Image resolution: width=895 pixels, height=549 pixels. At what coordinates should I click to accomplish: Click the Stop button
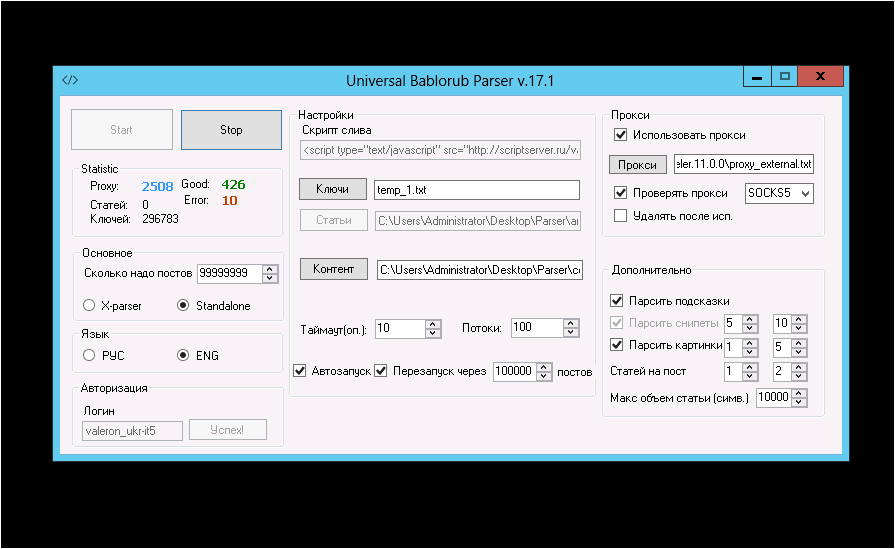[x=231, y=130]
